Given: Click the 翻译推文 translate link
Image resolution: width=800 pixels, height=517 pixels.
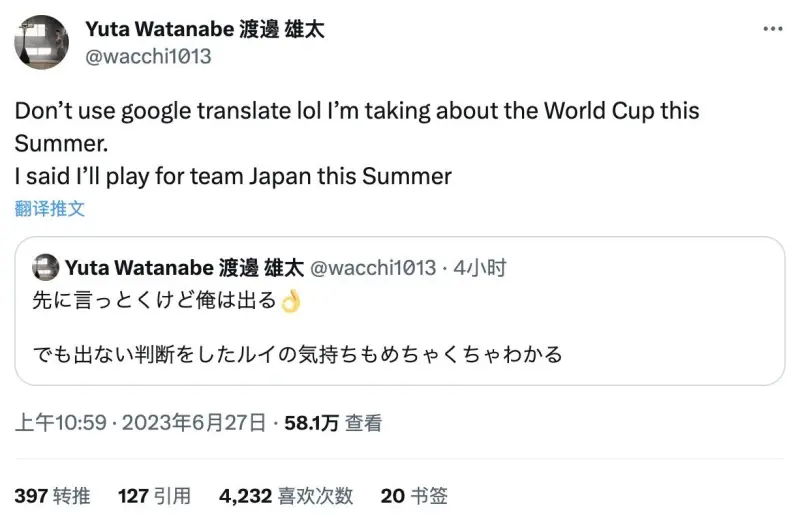Looking at the screenshot, I should pos(50,208).
